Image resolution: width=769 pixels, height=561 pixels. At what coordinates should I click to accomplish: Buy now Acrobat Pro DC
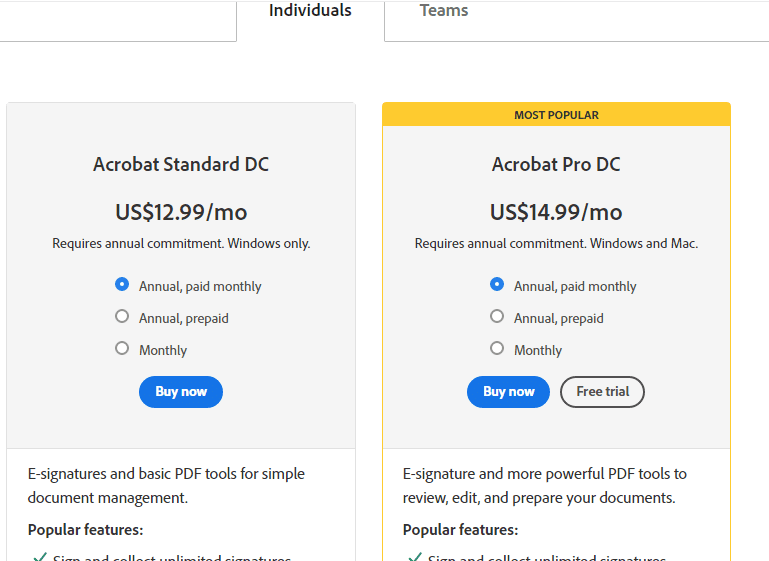[x=509, y=392]
